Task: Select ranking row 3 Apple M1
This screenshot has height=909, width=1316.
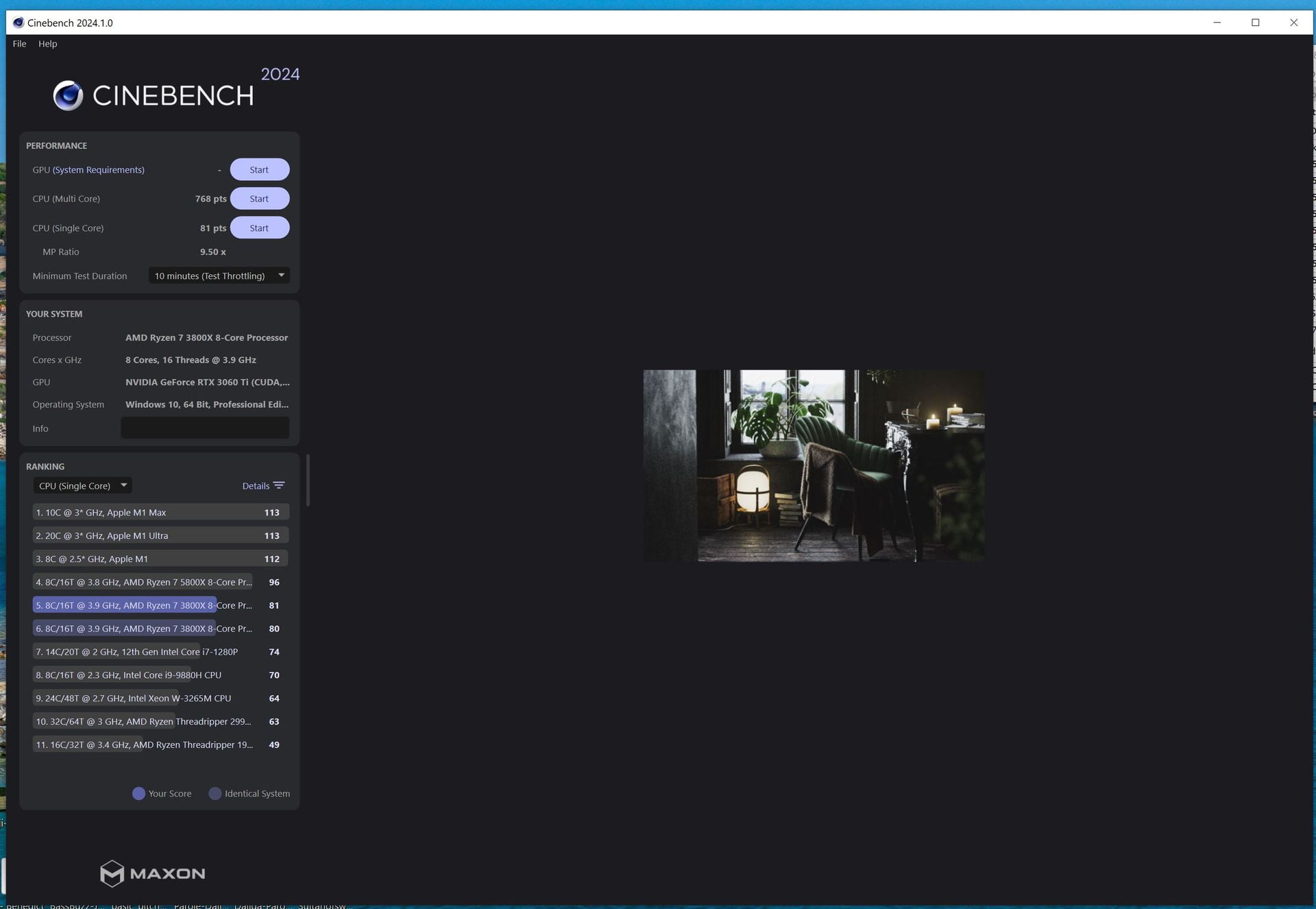Action: tap(160, 559)
